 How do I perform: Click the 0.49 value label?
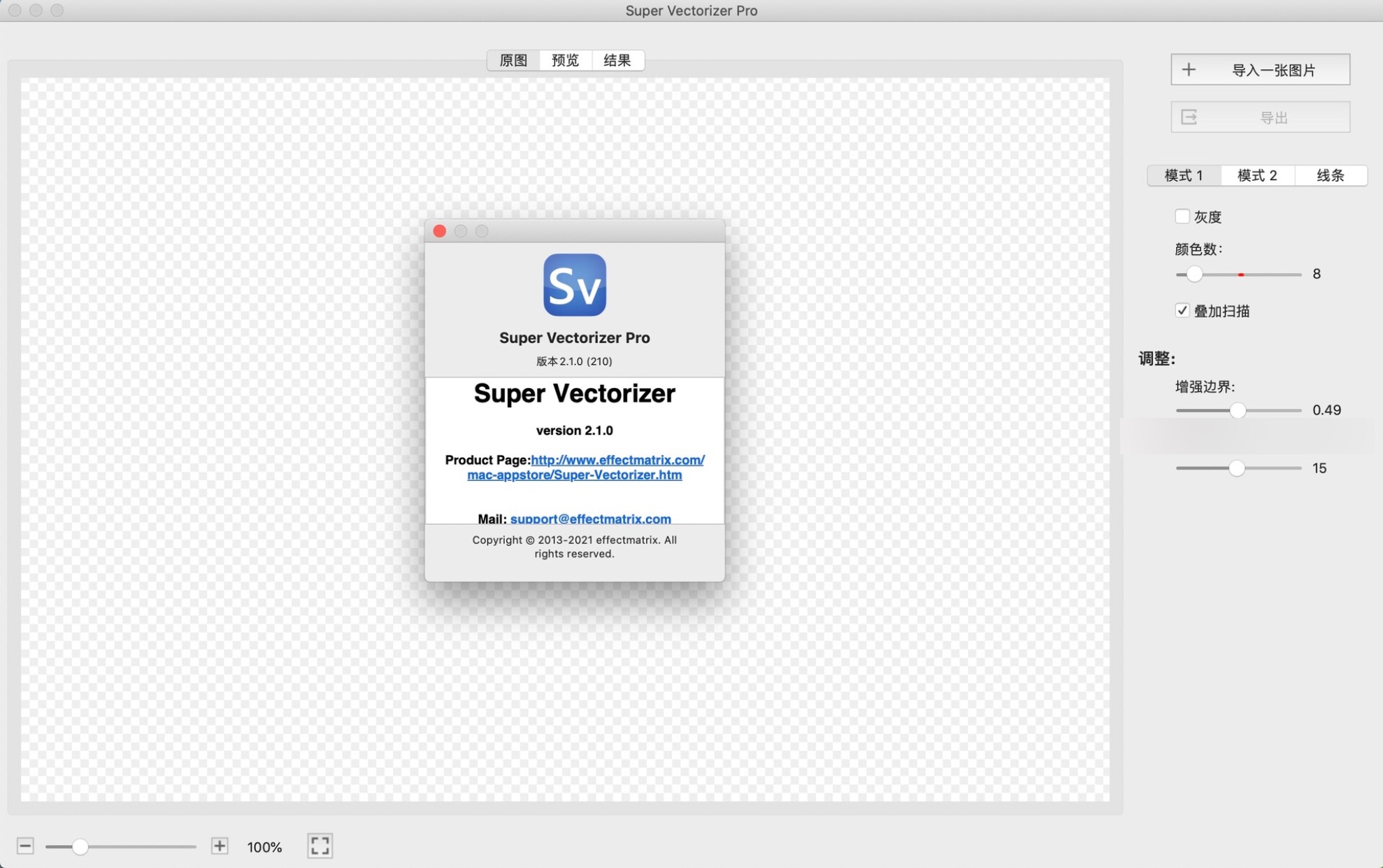[x=1326, y=410]
